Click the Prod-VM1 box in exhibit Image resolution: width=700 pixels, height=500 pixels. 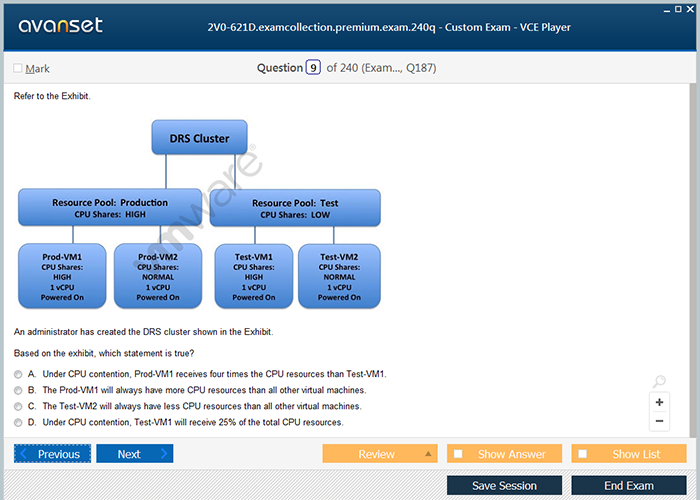(62, 276)
